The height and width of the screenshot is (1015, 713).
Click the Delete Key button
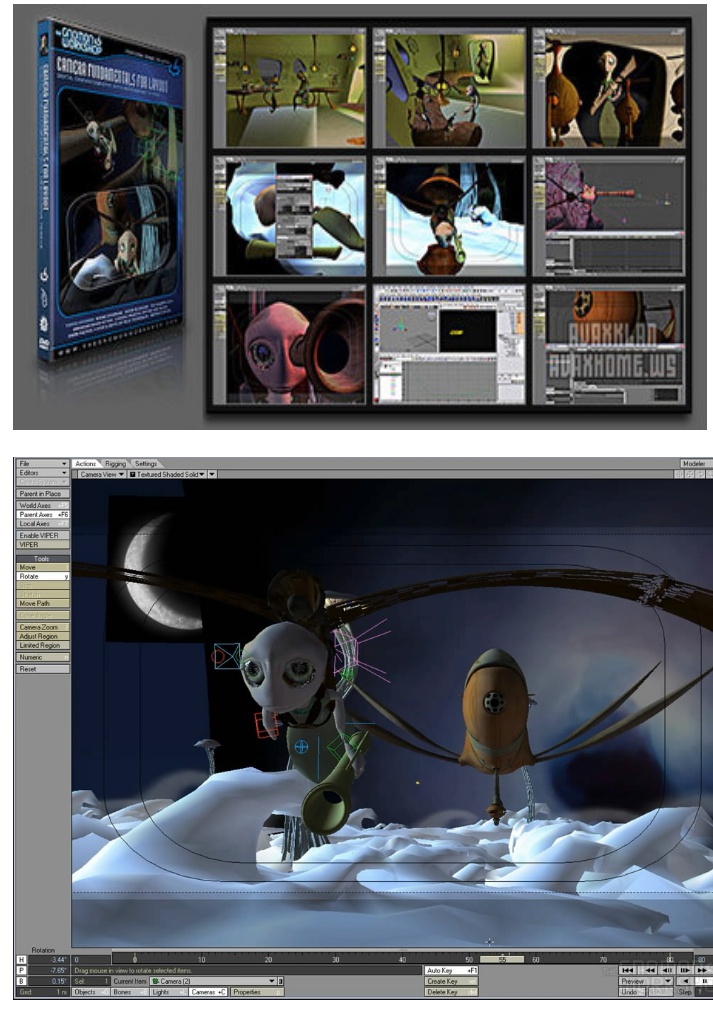point(451,992)
